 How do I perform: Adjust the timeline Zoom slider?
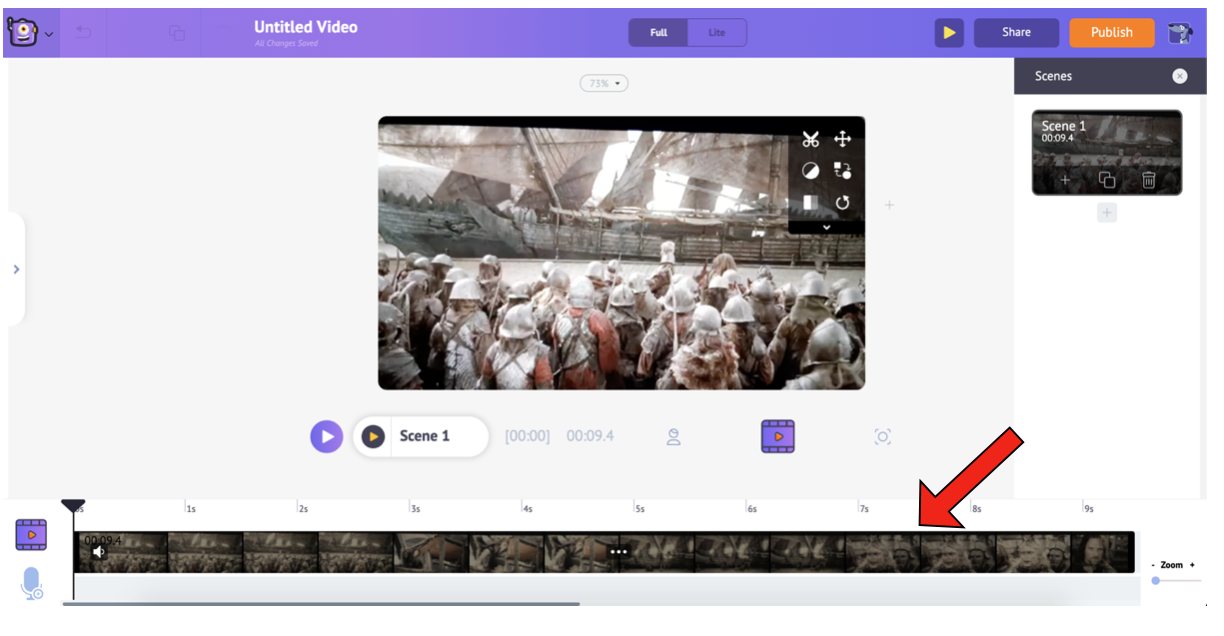(1157, 580)
